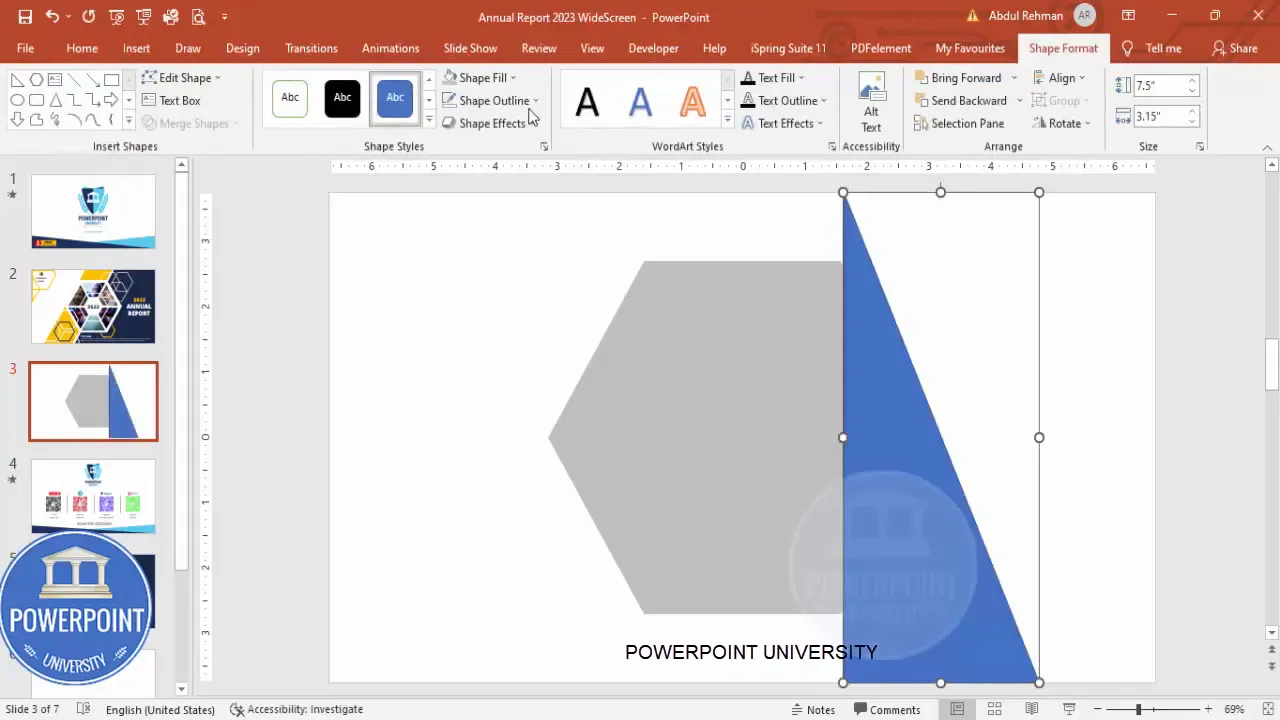Select slide 2 thumbnail Annual Report
1280x720 pixels.
click(x=93, y=306)
